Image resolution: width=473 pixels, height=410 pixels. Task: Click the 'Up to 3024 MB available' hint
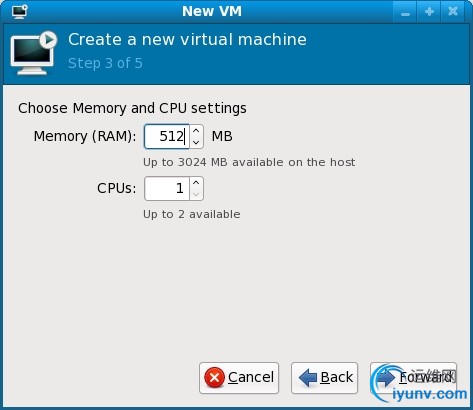click(249, 162)
